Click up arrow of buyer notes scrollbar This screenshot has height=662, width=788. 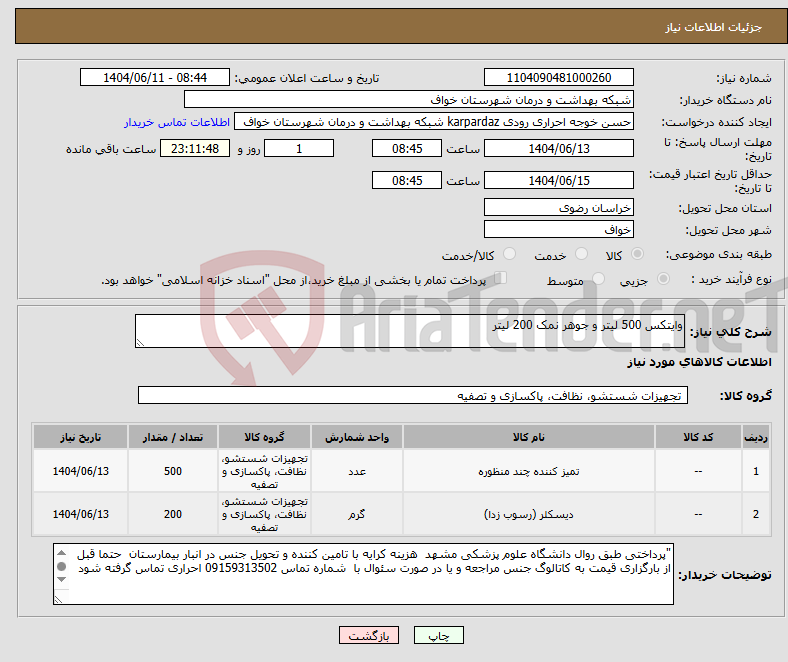[x=62, y=553]
